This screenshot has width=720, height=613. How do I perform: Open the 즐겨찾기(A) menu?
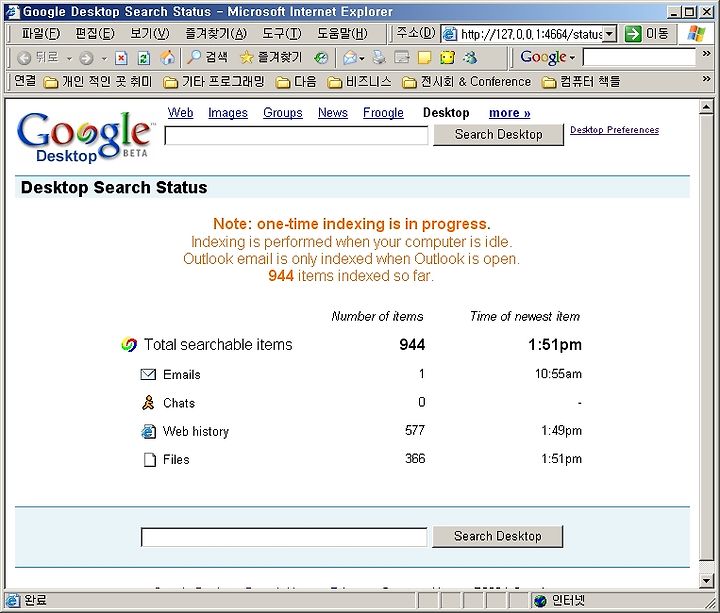pos(216,34)
